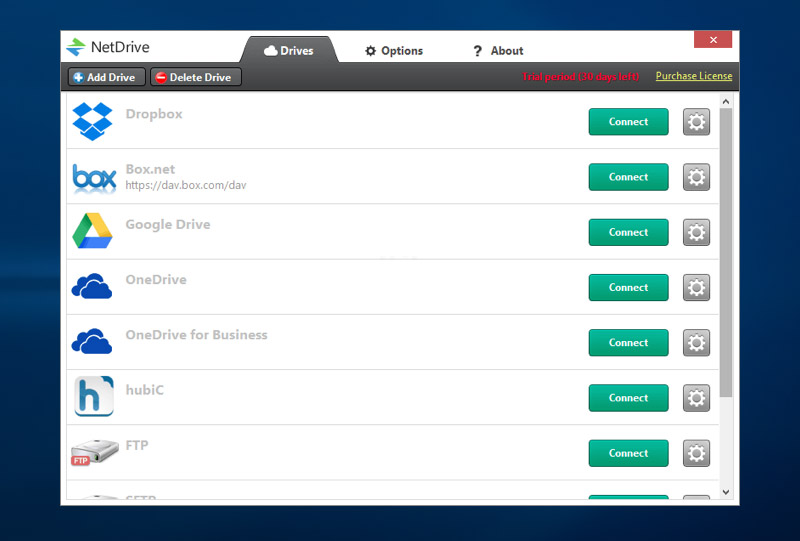
Task: Select the Google Drive name label
Action: (x=168, y=225)
